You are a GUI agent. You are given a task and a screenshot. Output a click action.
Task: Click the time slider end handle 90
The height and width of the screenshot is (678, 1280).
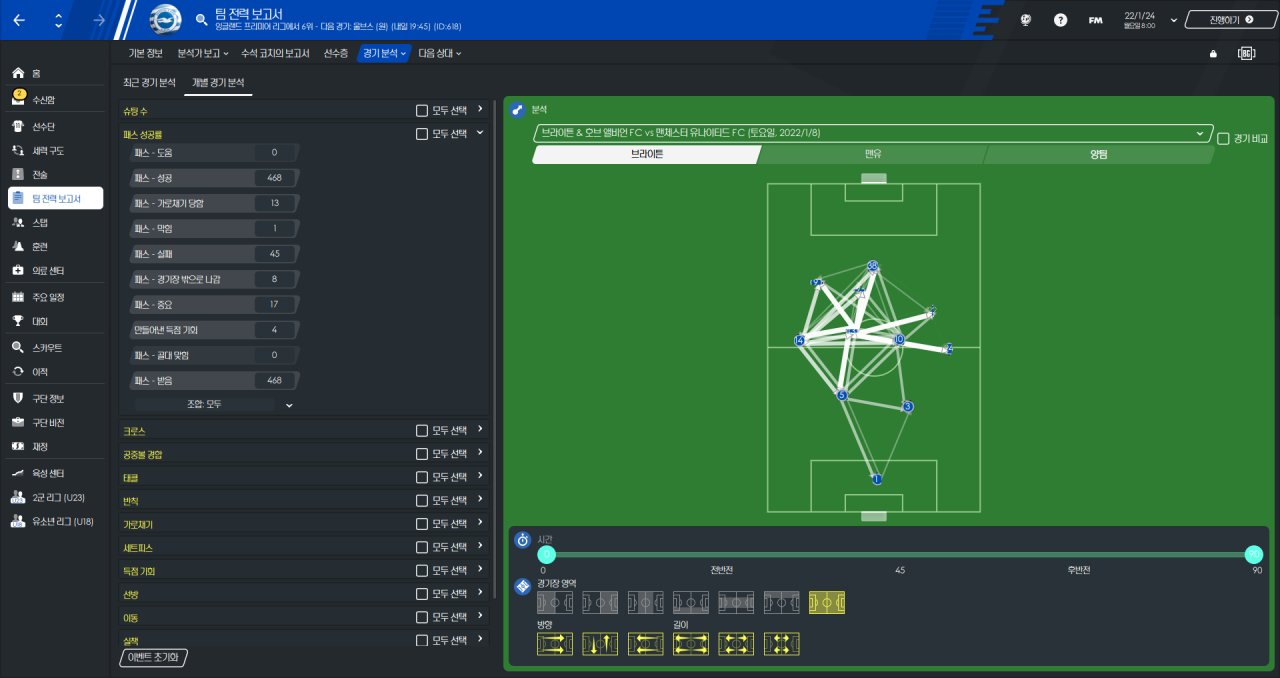click(1253, 555)
